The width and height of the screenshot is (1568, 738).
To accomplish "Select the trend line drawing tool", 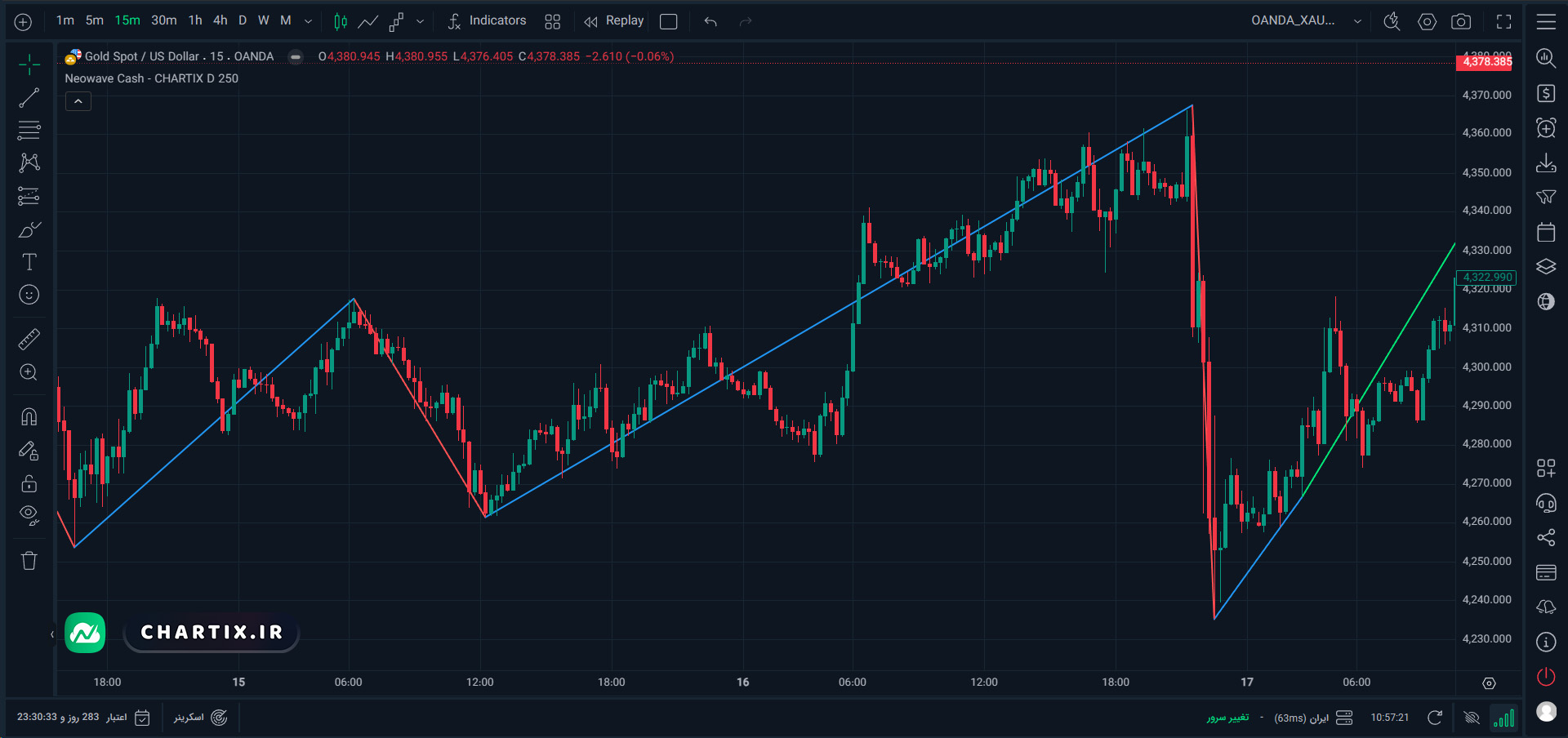I will 29,98.
